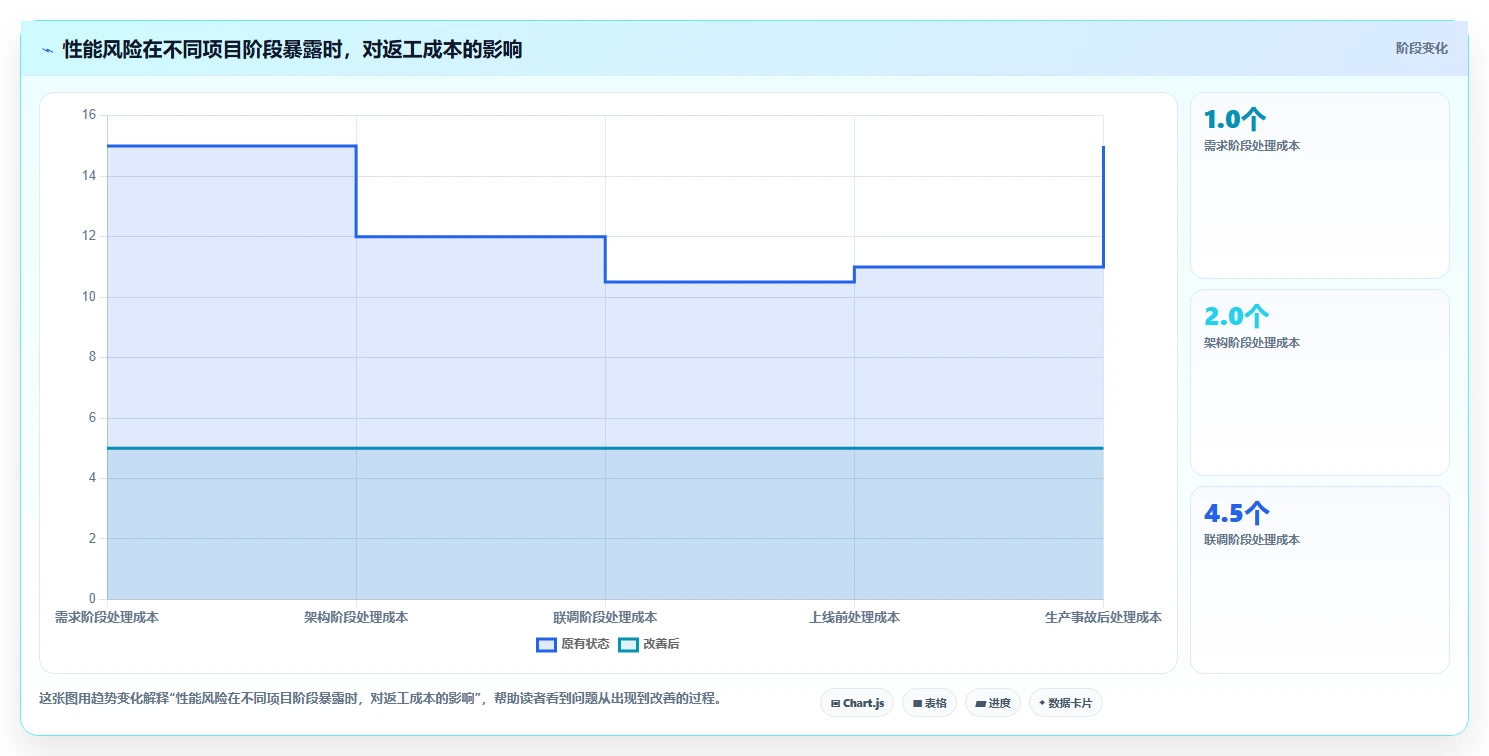Click the teal 改善后 legend color box

[x=628, y=644]
